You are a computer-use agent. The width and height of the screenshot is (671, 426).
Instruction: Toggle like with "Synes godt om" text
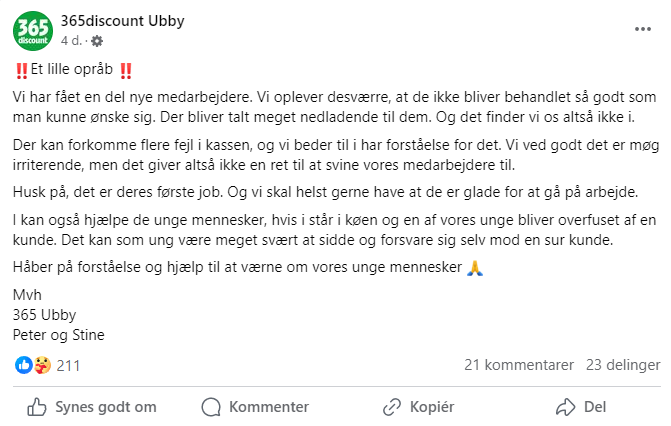pyautogui.click(x=106, y=407)
